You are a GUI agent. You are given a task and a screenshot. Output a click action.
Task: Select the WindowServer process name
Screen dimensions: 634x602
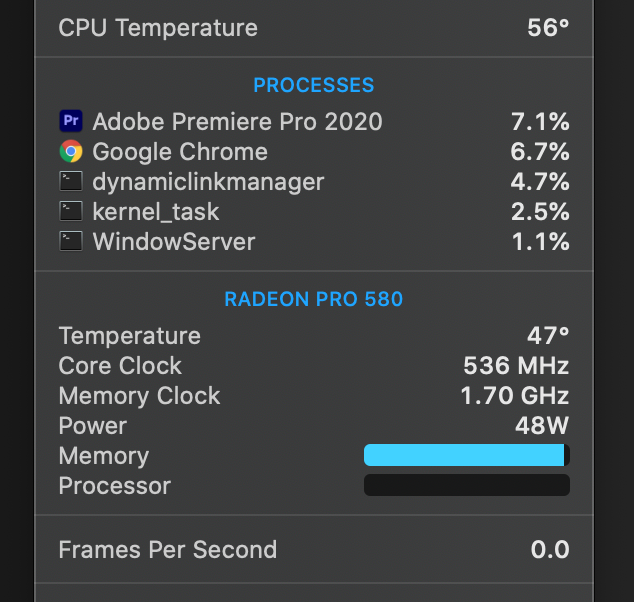click(x=174, y=242)
